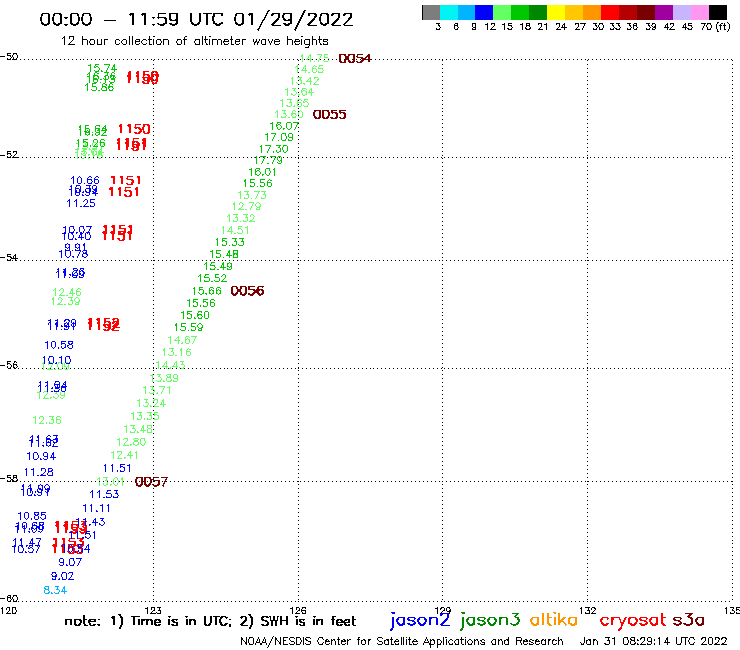The width and height of the screenshot is (740, 650).
Task: Click the latitude axis label '-58'
Action: coord(9,479)
